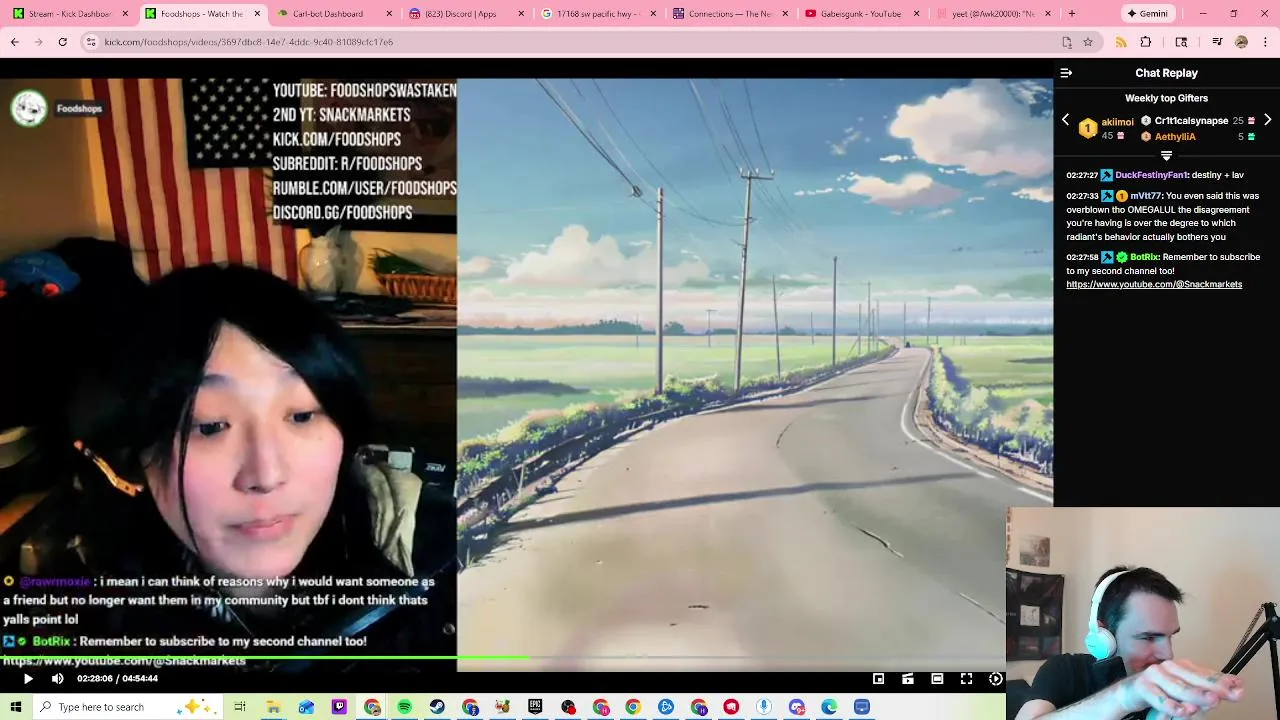Close the Carl-bot Dashboard tab
Screen dimensions: 1280x720
click(389, 14)
